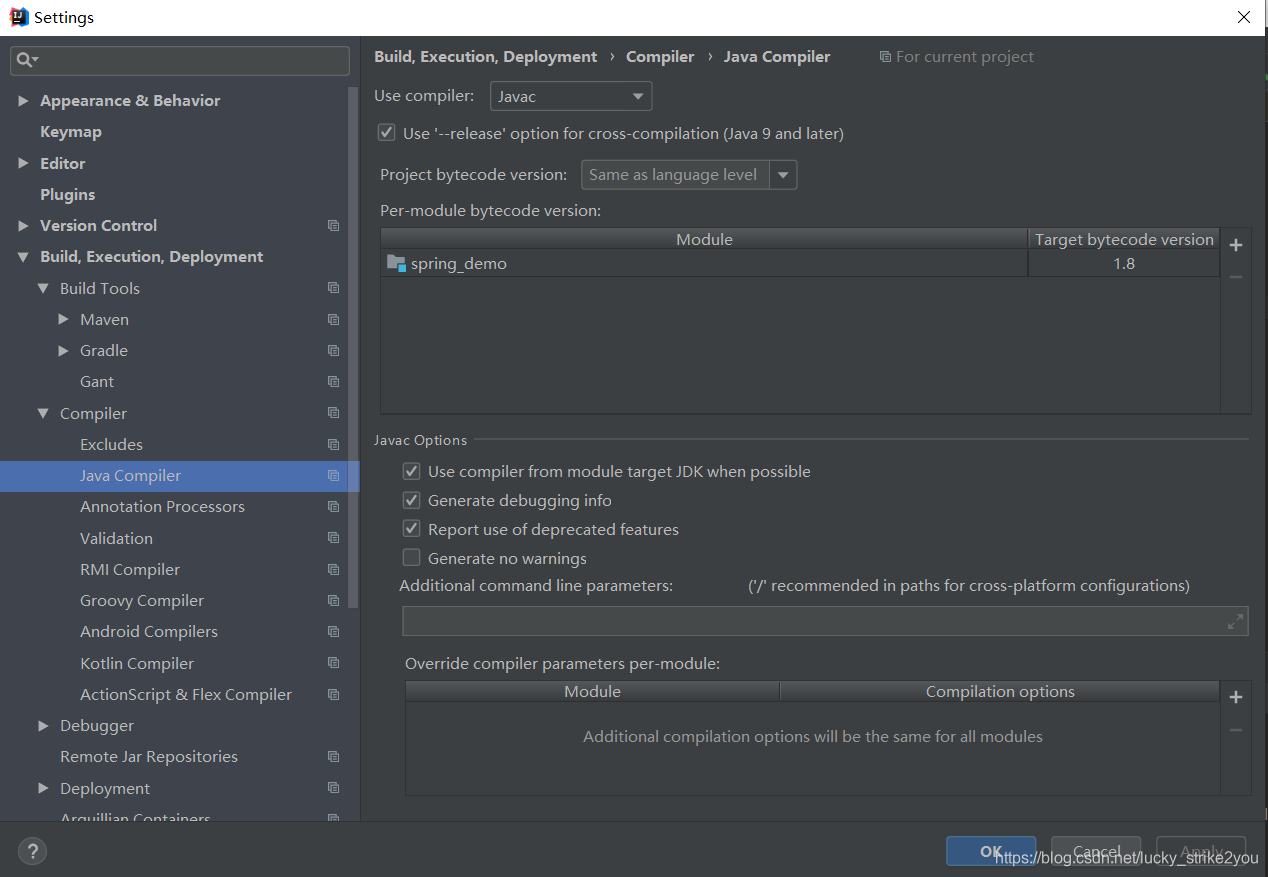Open the Plugins settings page
Image resolution: width=1268 pixels, height=877 pixels.
(68, 195)
